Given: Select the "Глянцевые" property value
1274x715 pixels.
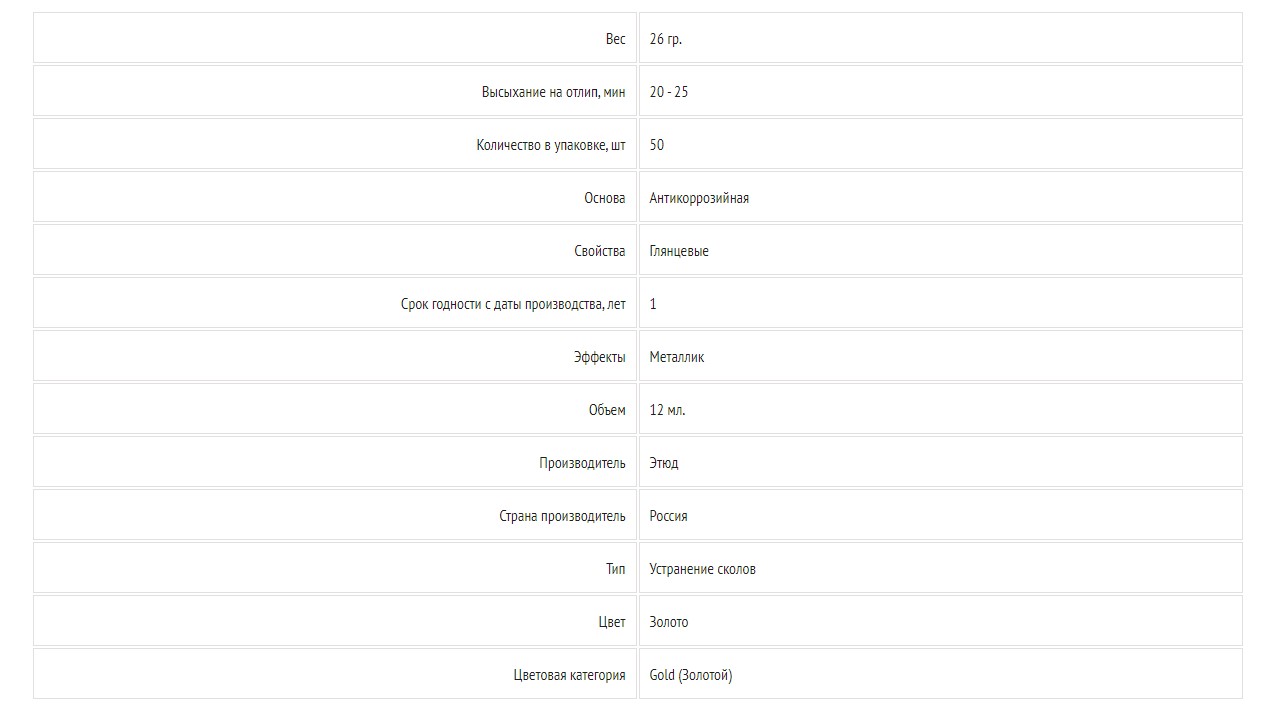Looking at the screenshot, I should [679, 251].
